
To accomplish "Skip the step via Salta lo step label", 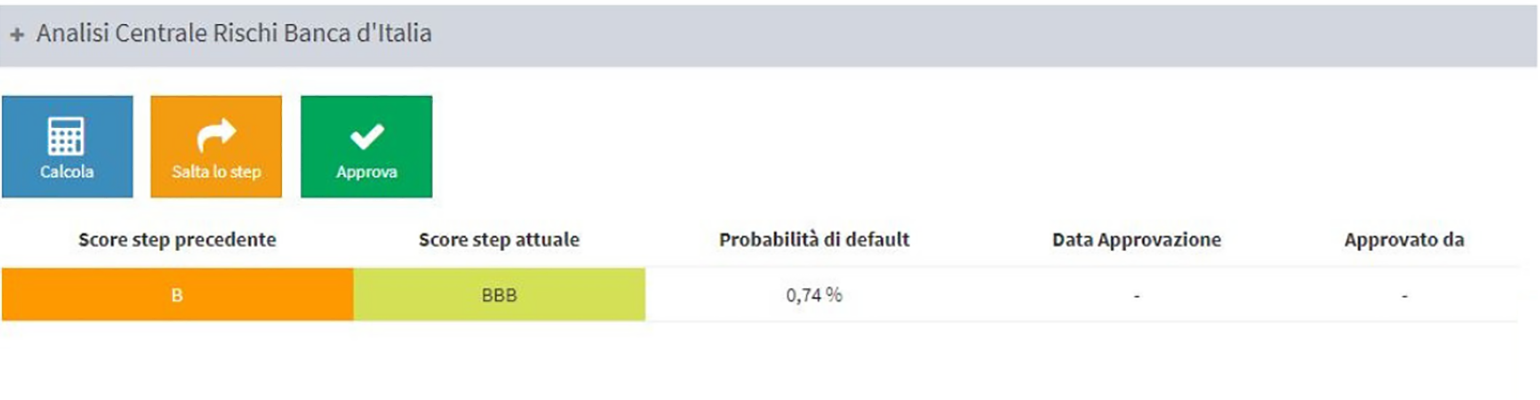I will point(216,172).
